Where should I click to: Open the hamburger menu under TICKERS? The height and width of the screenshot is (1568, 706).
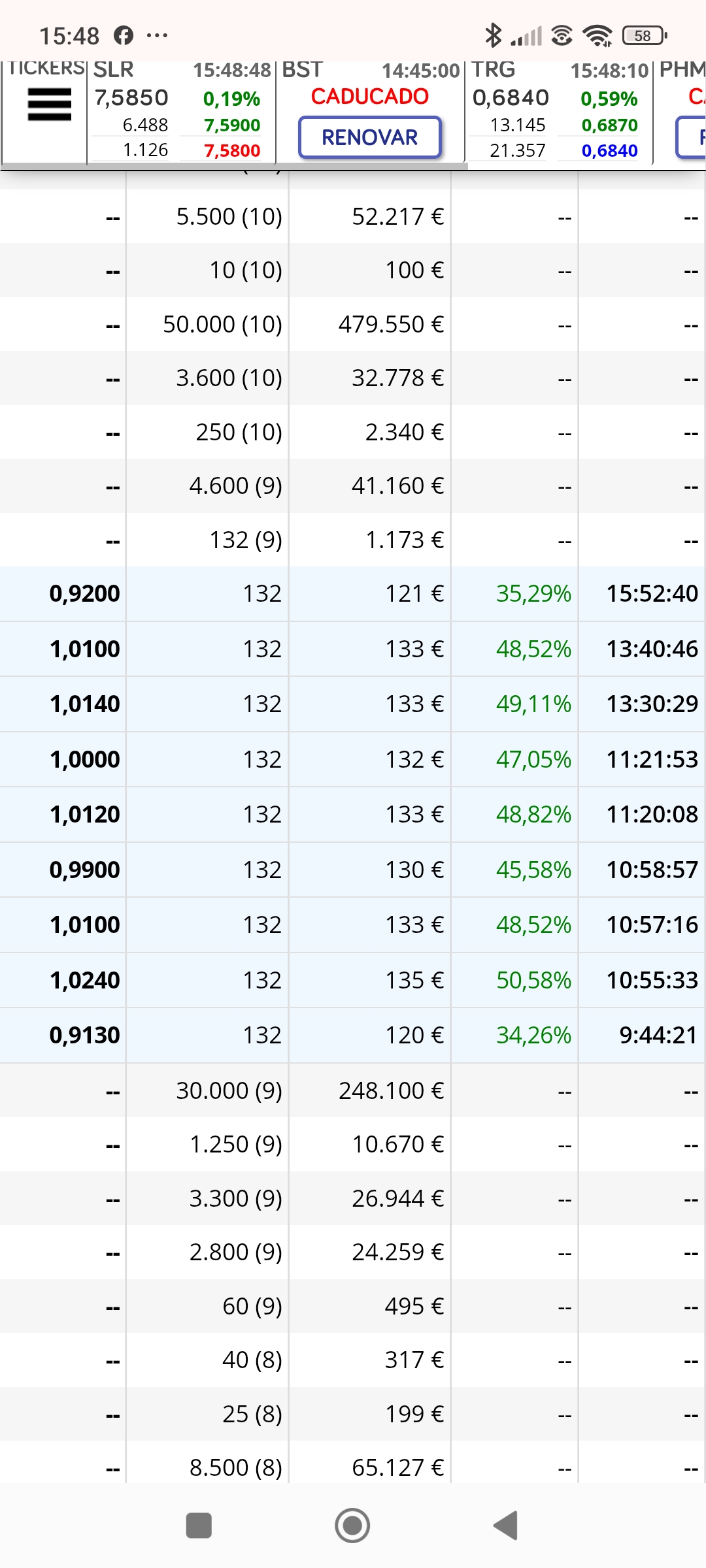pos(49,105)
